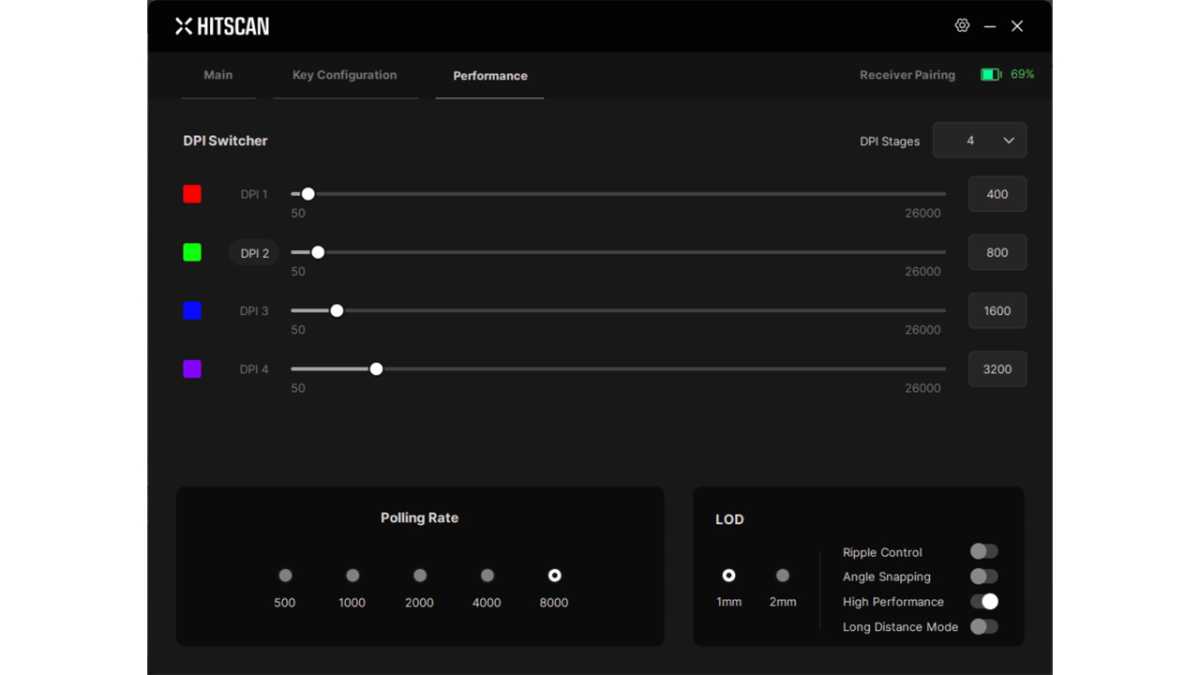Open the DPI Stages dropdown
The height and width of the screenshot is (675, 1200).
[979, 140]
